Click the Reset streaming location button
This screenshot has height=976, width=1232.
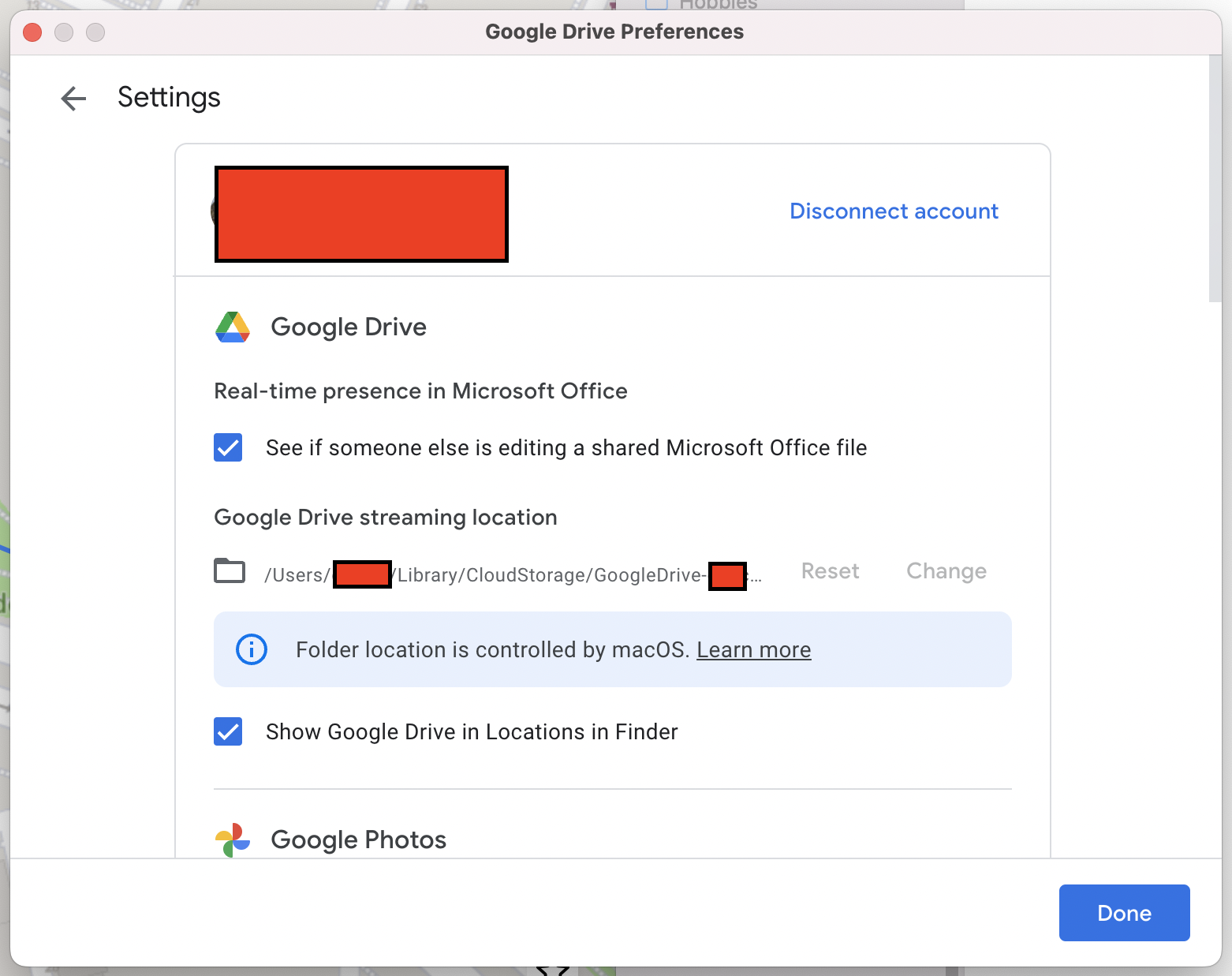830,570
